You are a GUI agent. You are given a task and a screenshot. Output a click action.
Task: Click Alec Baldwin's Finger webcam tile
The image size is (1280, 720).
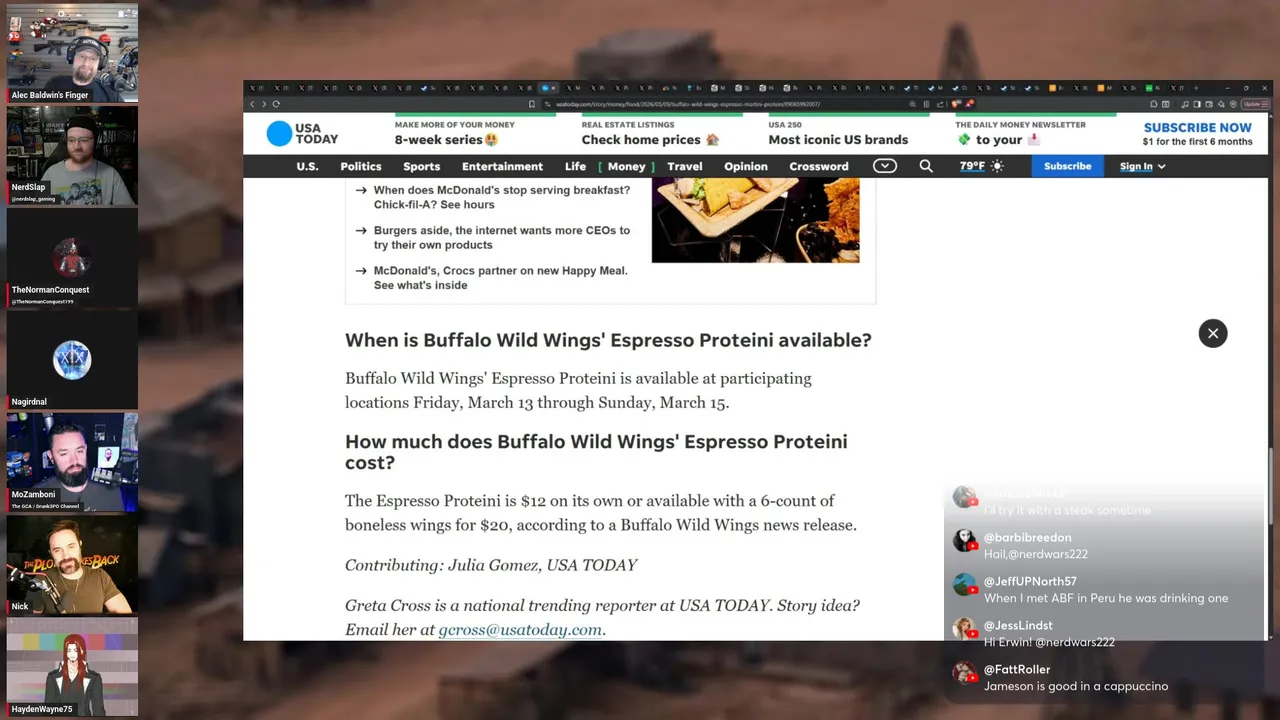click(x=72, y=53)
